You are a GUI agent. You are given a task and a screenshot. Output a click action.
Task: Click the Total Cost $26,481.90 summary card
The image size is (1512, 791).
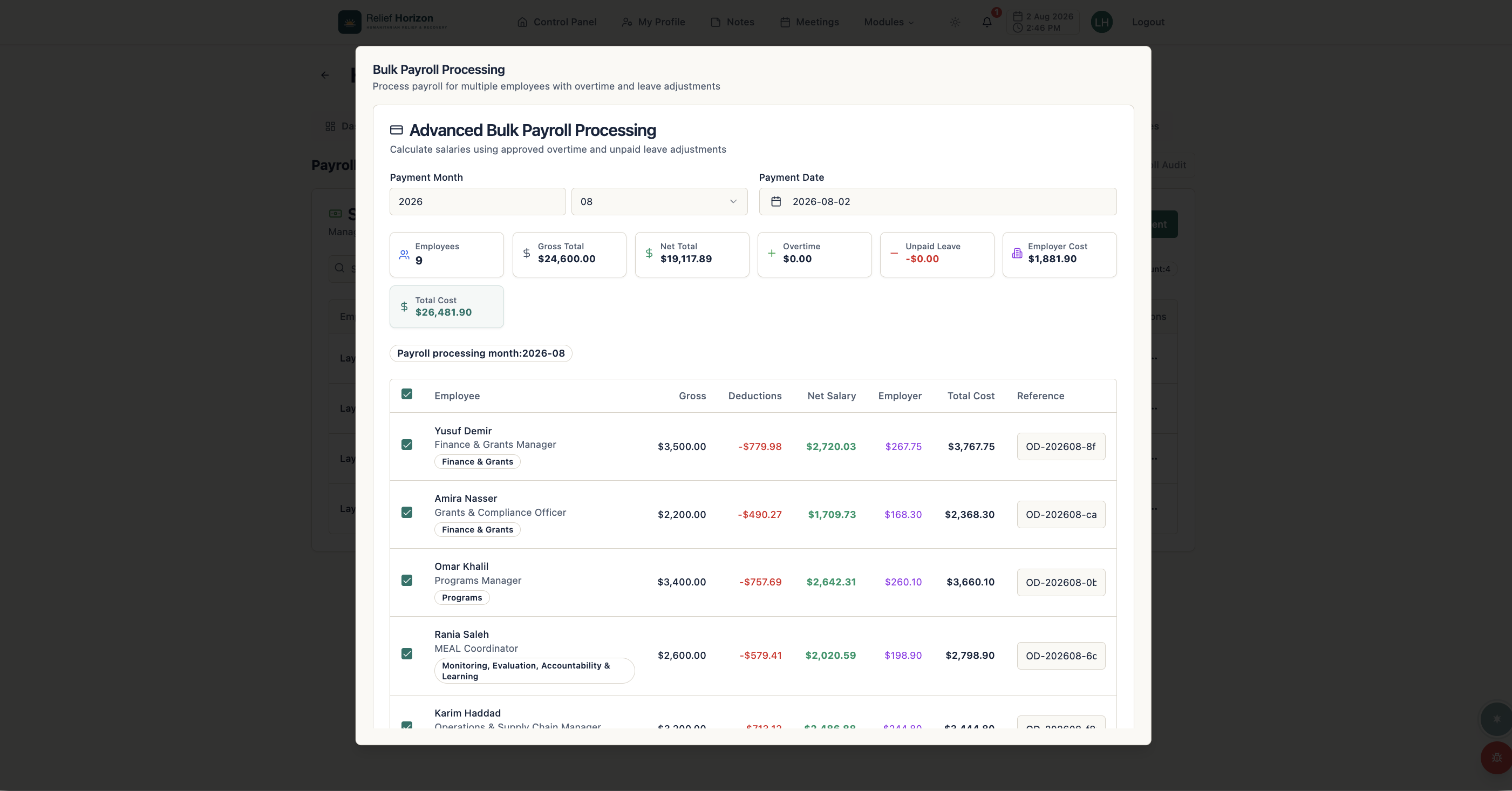(x=447, y=306)
